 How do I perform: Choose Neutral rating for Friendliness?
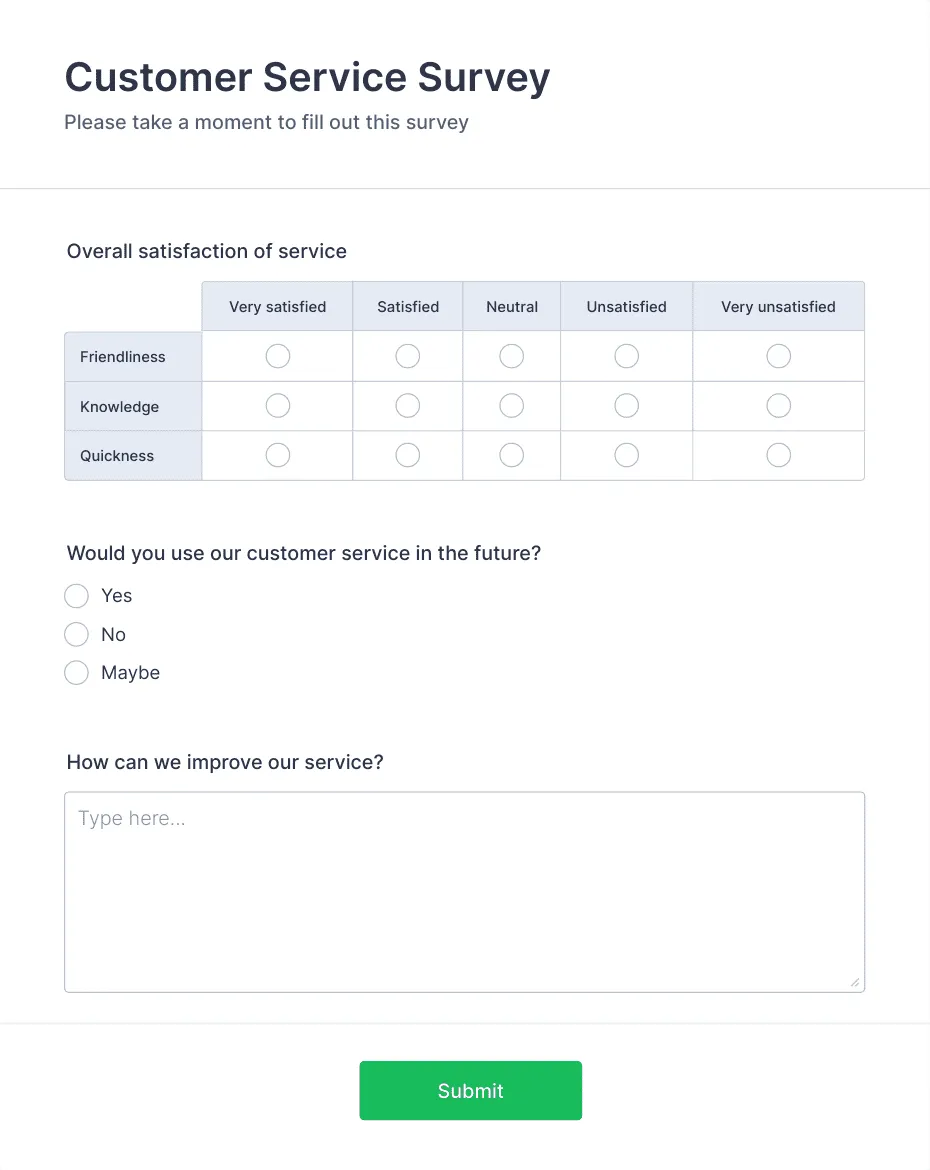click(511, 356)
